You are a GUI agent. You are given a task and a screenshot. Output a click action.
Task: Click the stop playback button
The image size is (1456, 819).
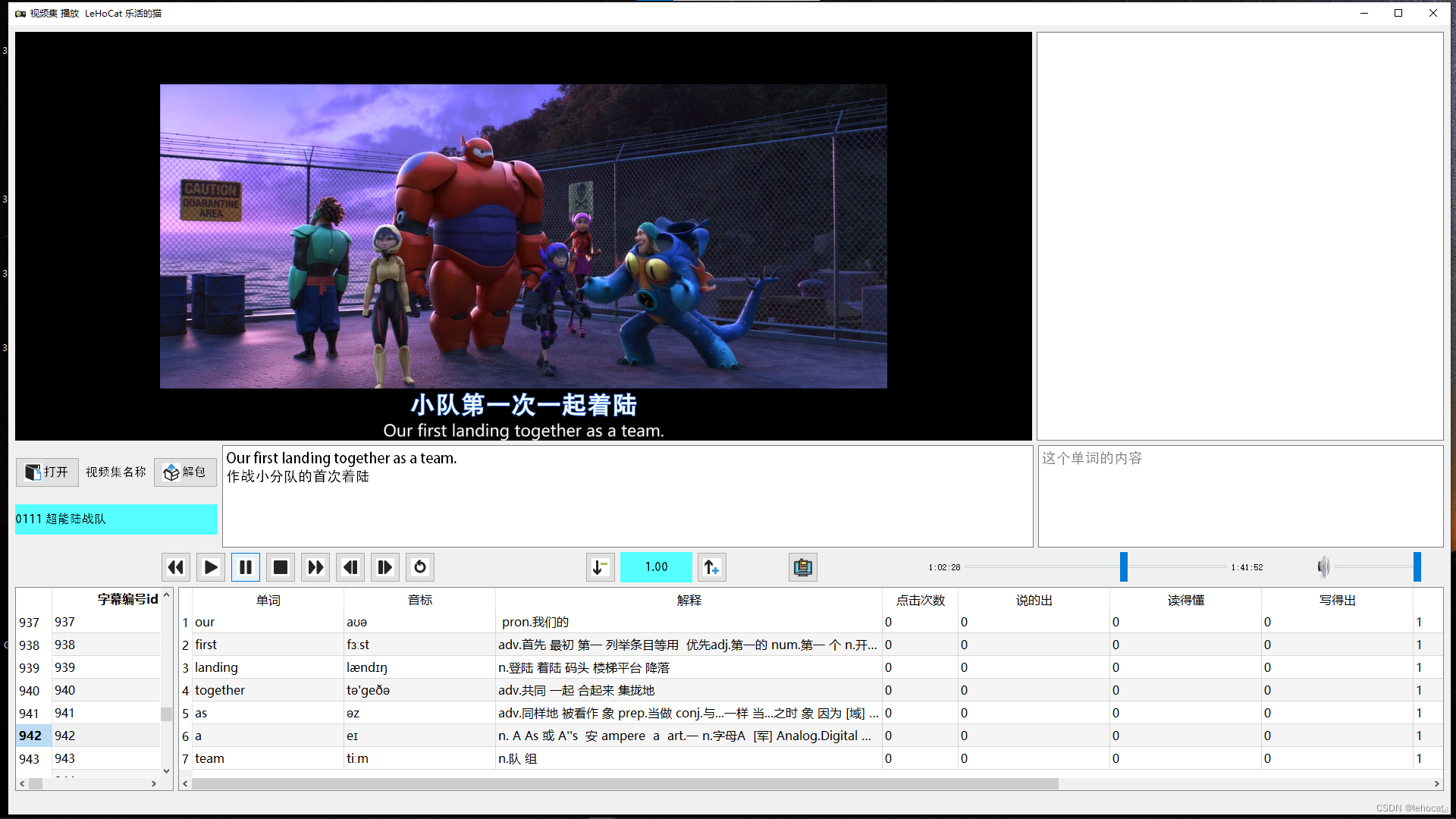coord(280,567)
